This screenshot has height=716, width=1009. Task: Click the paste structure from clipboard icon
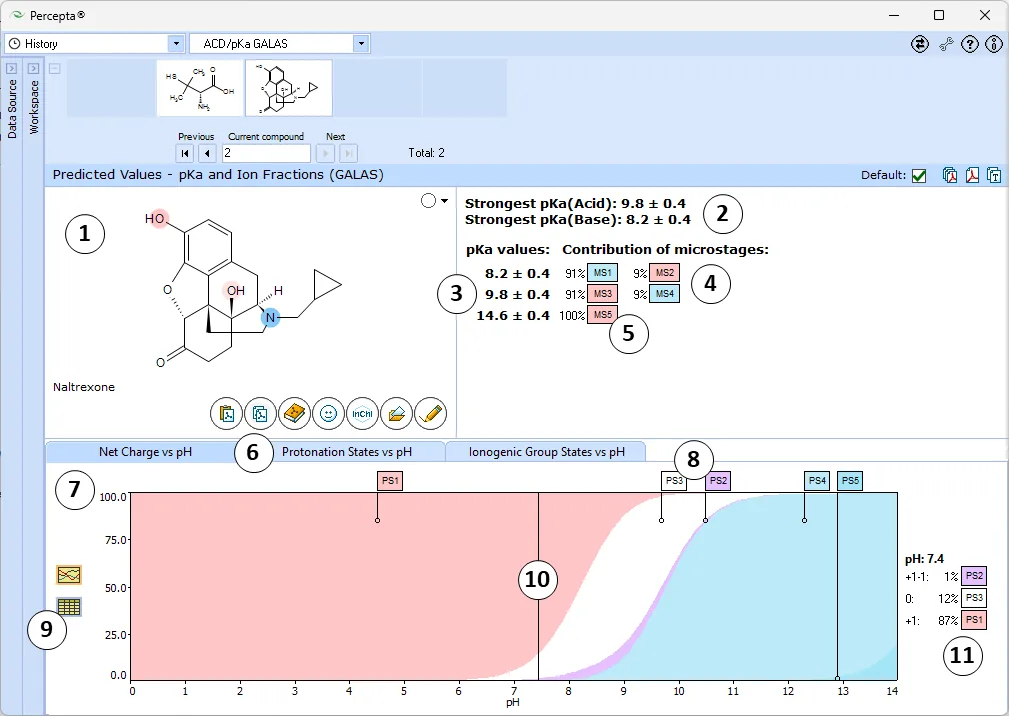click(227, 414)
